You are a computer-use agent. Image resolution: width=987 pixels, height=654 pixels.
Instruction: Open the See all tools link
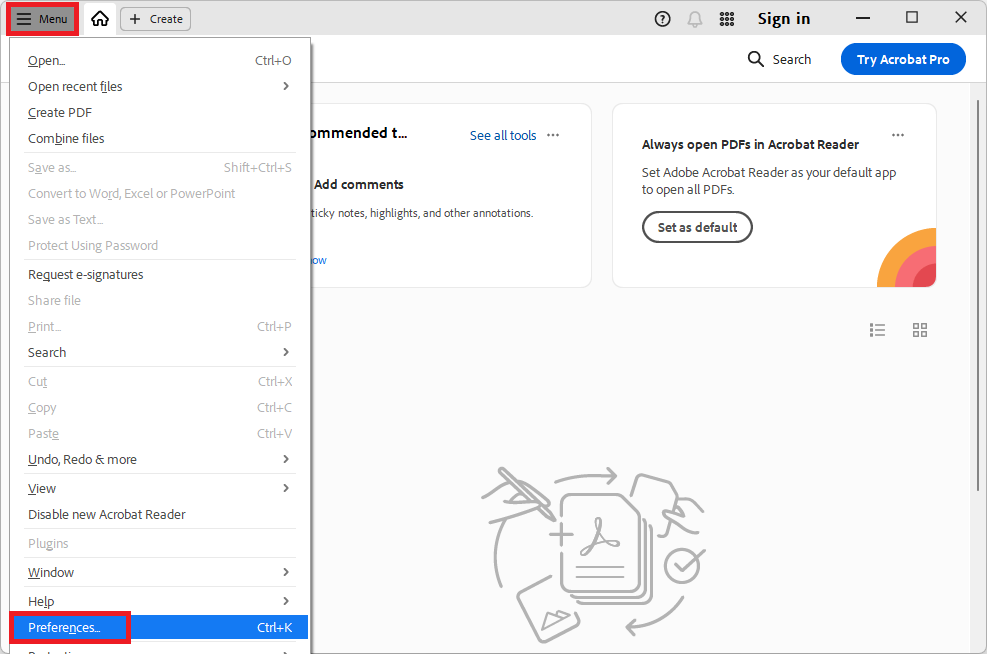click(503, 135)
